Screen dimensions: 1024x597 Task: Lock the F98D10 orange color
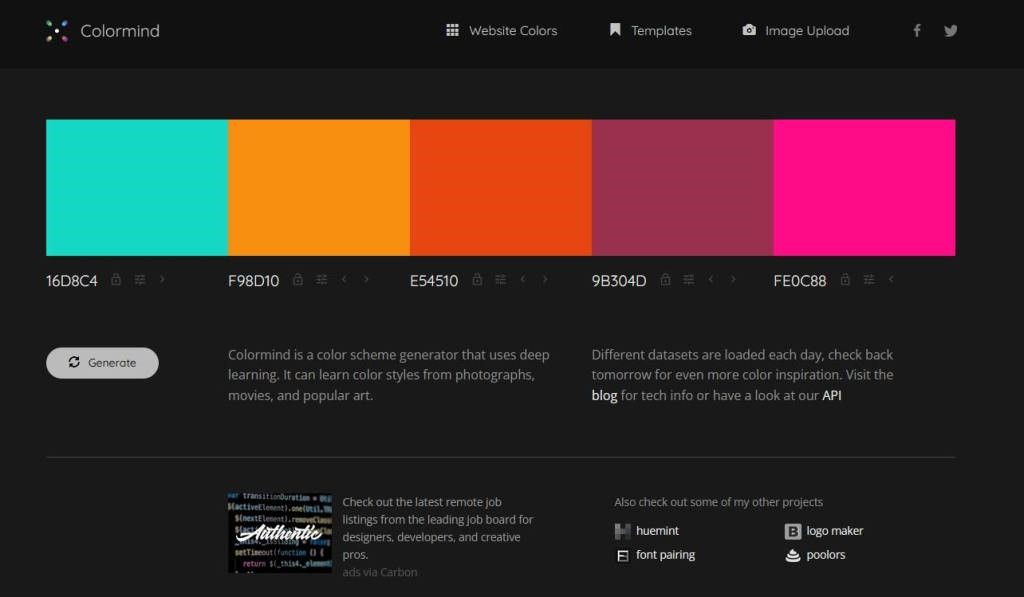pos(298,280)
